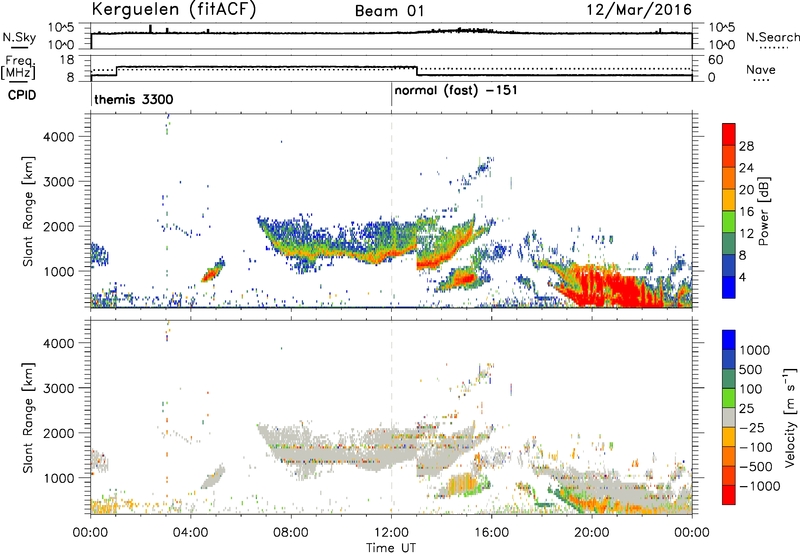
Task: Click the blue bottom of power colorbar
Action: 729,287
